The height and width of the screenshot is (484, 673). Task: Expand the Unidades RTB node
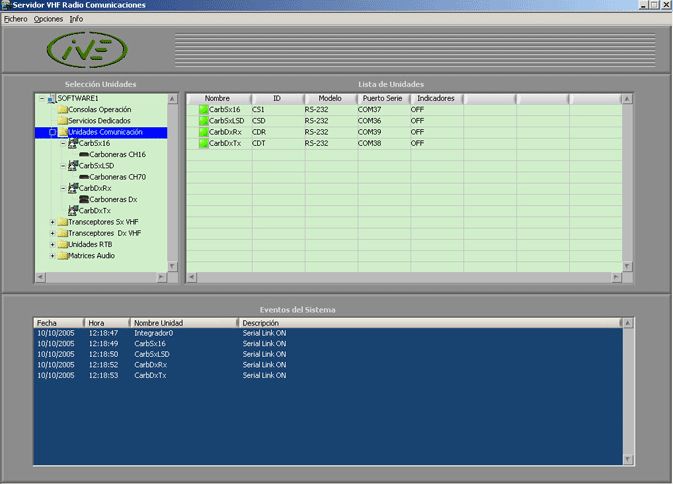(52, 245)
